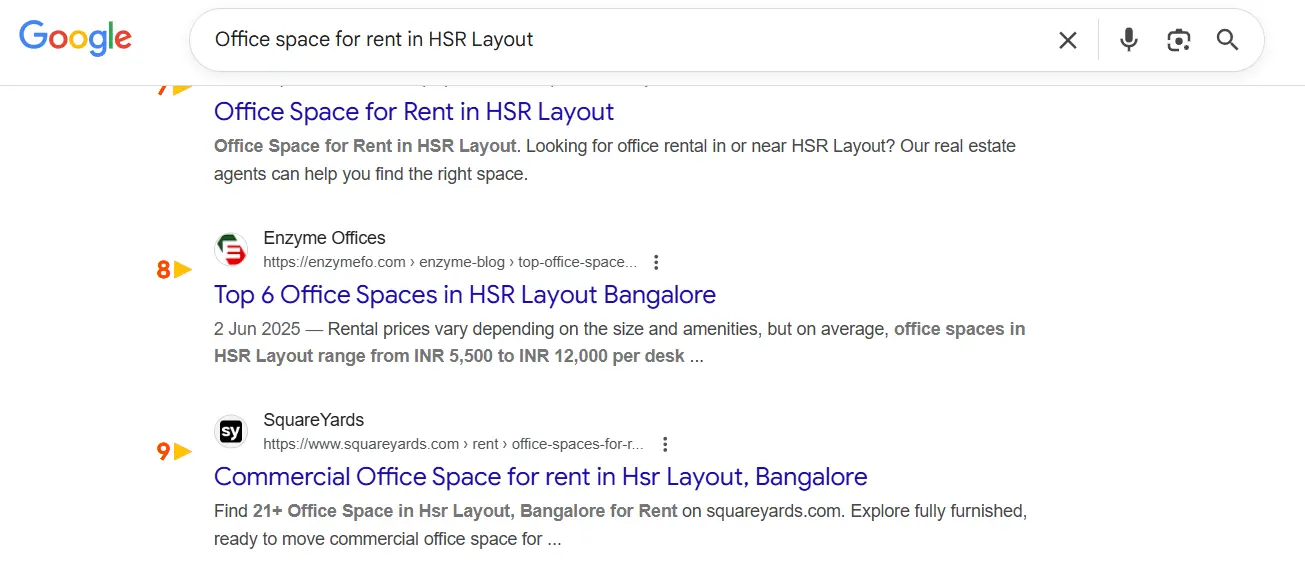
Task: Start voice search with the microphone
Action: [x=1128, y=40]
